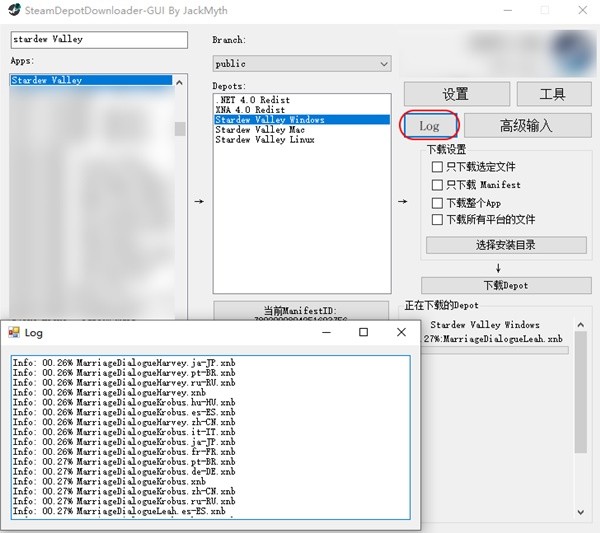
Task: Close the Log window
Action: pyautogui.click(x=401, y=332)
